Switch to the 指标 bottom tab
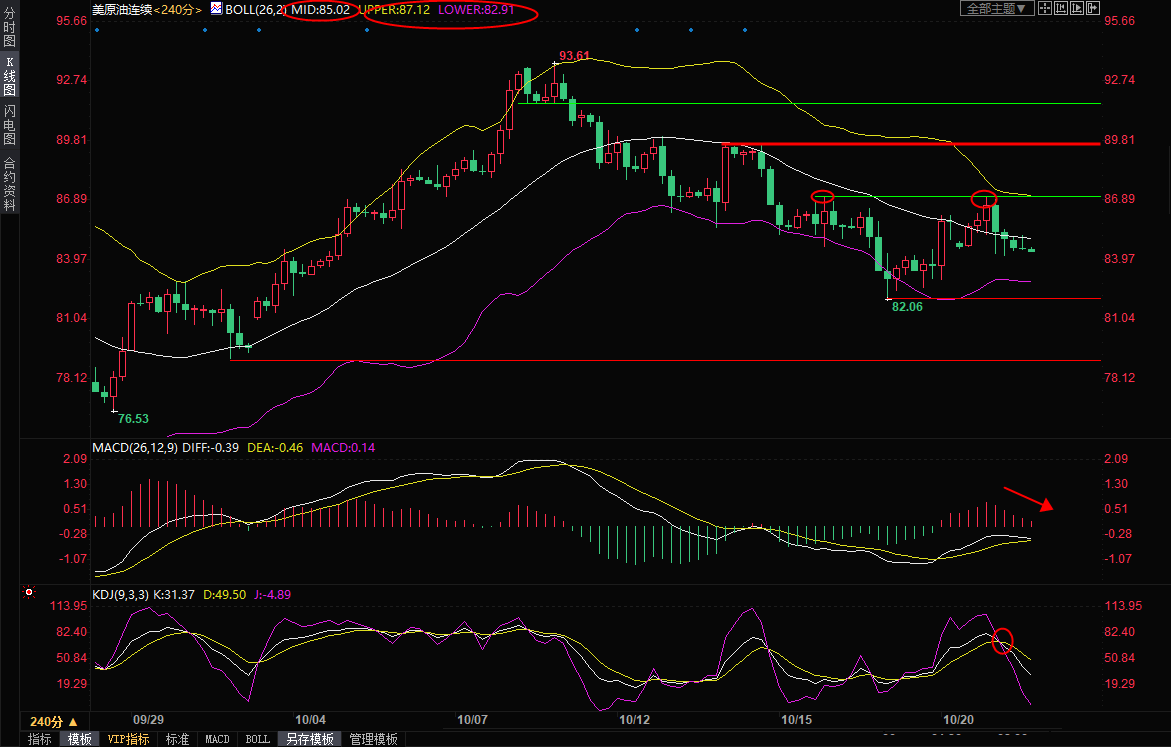 [40, 739]
